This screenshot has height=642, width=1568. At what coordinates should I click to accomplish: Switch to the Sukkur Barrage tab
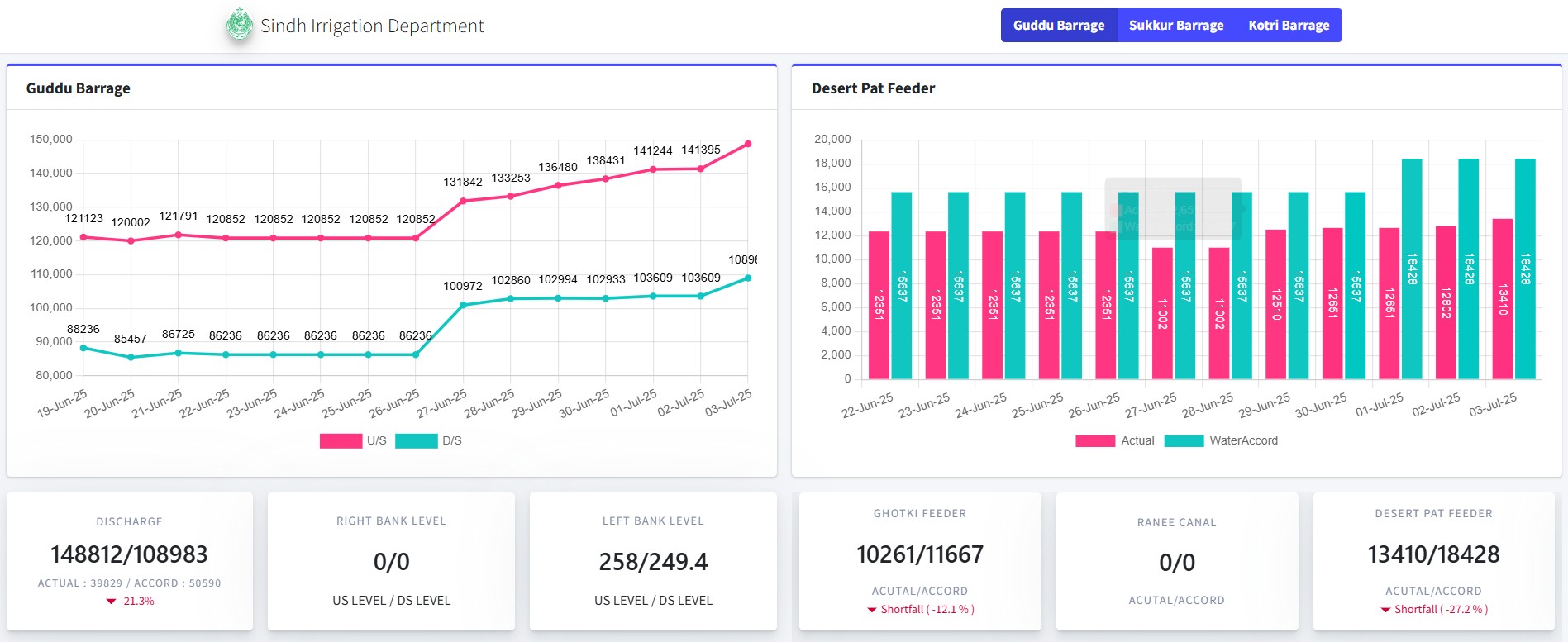click(1175, 26)
